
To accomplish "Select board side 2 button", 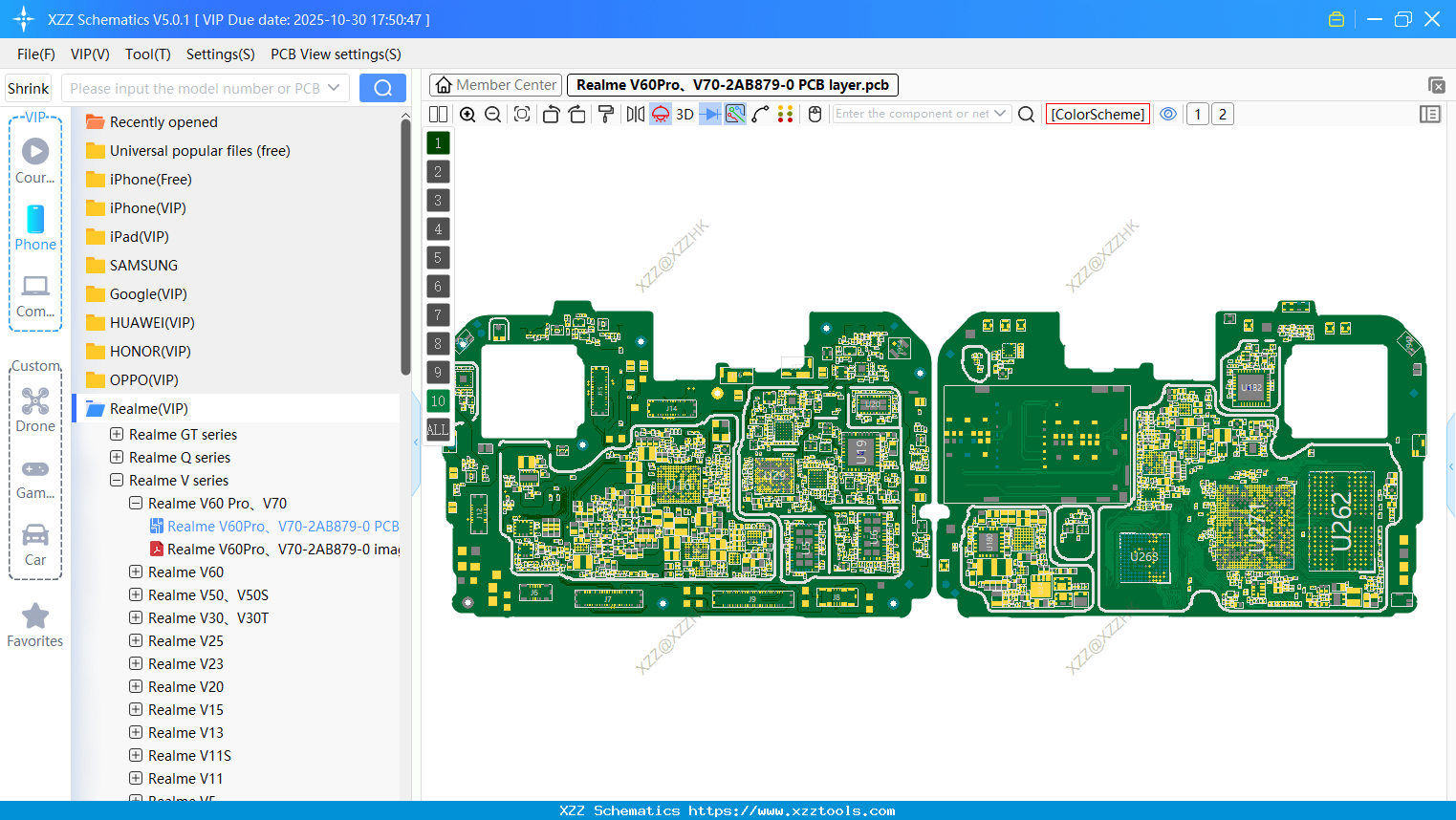I will 1222,114.
